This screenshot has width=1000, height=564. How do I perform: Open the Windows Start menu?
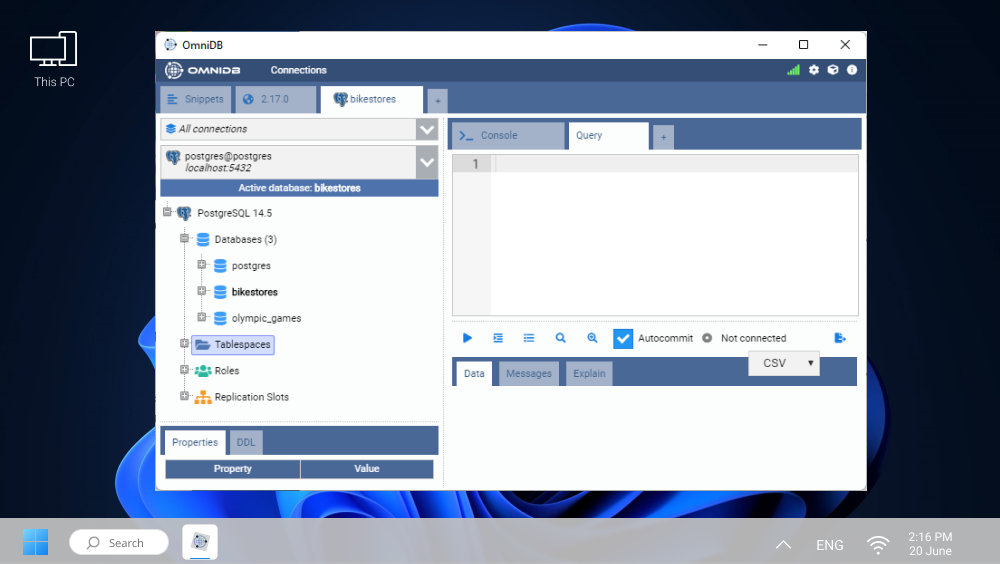tap(35, 542)
